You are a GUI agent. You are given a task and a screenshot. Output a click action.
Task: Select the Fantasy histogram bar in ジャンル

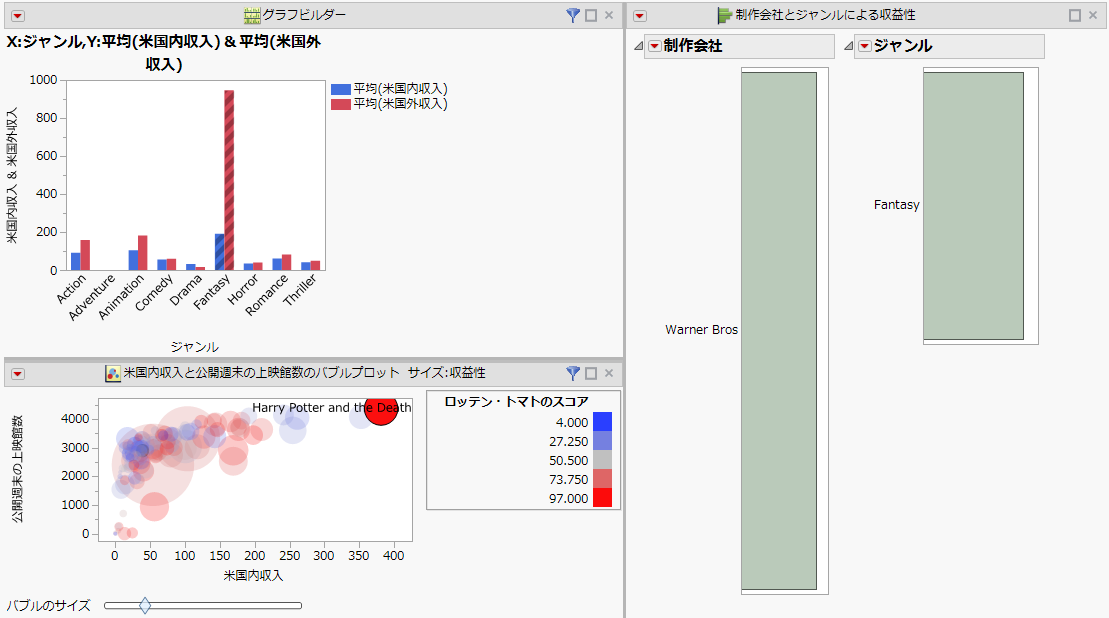973,205
